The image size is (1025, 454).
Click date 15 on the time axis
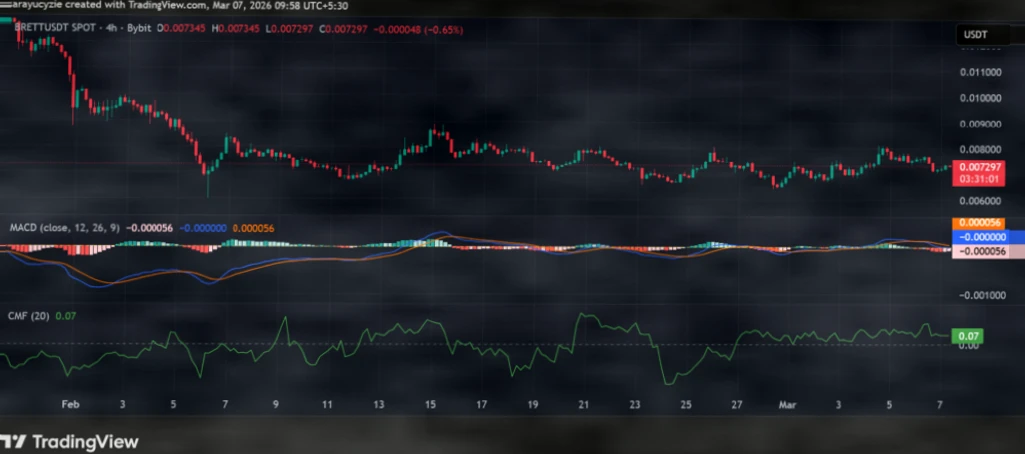(x=430, y=405)
